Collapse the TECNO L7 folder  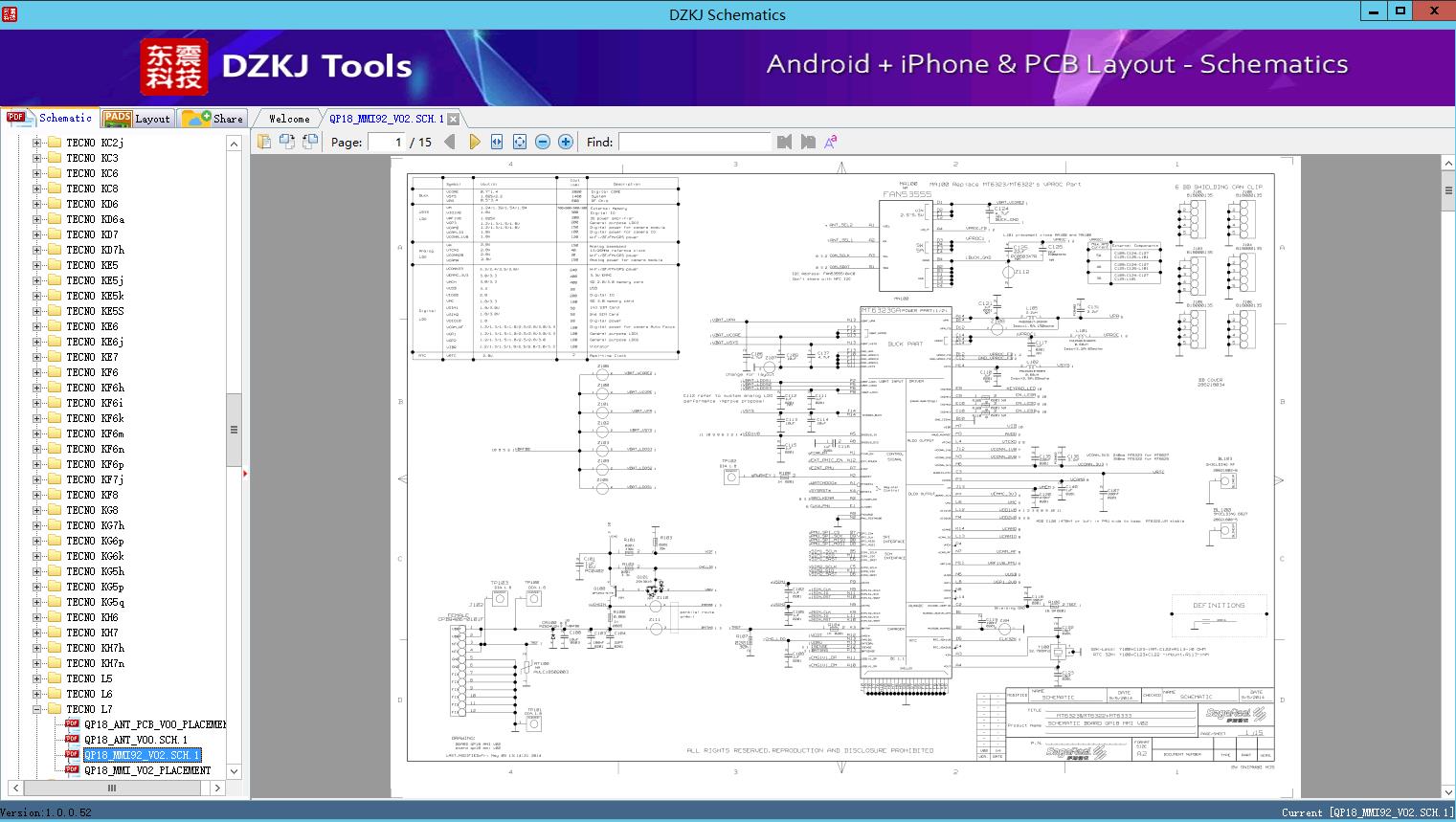pyautogui.click(x=37, y=709)
